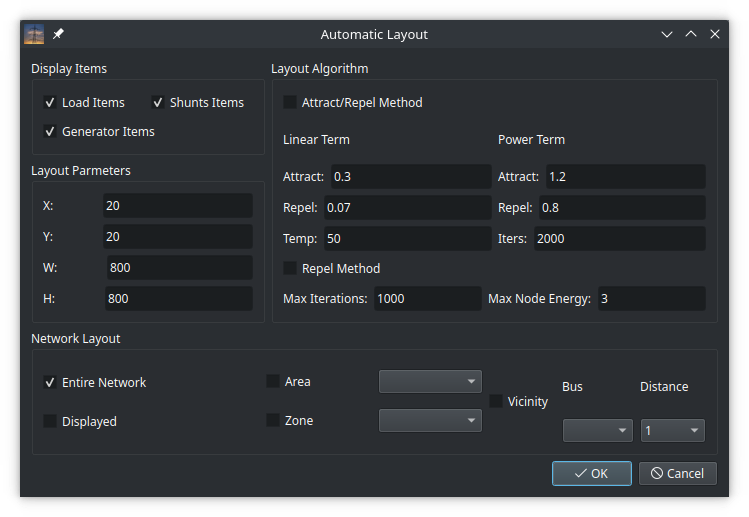Viewport: 749px width, 517px height.
Task: Open the Area dropdown list
Action: (430, 381)
